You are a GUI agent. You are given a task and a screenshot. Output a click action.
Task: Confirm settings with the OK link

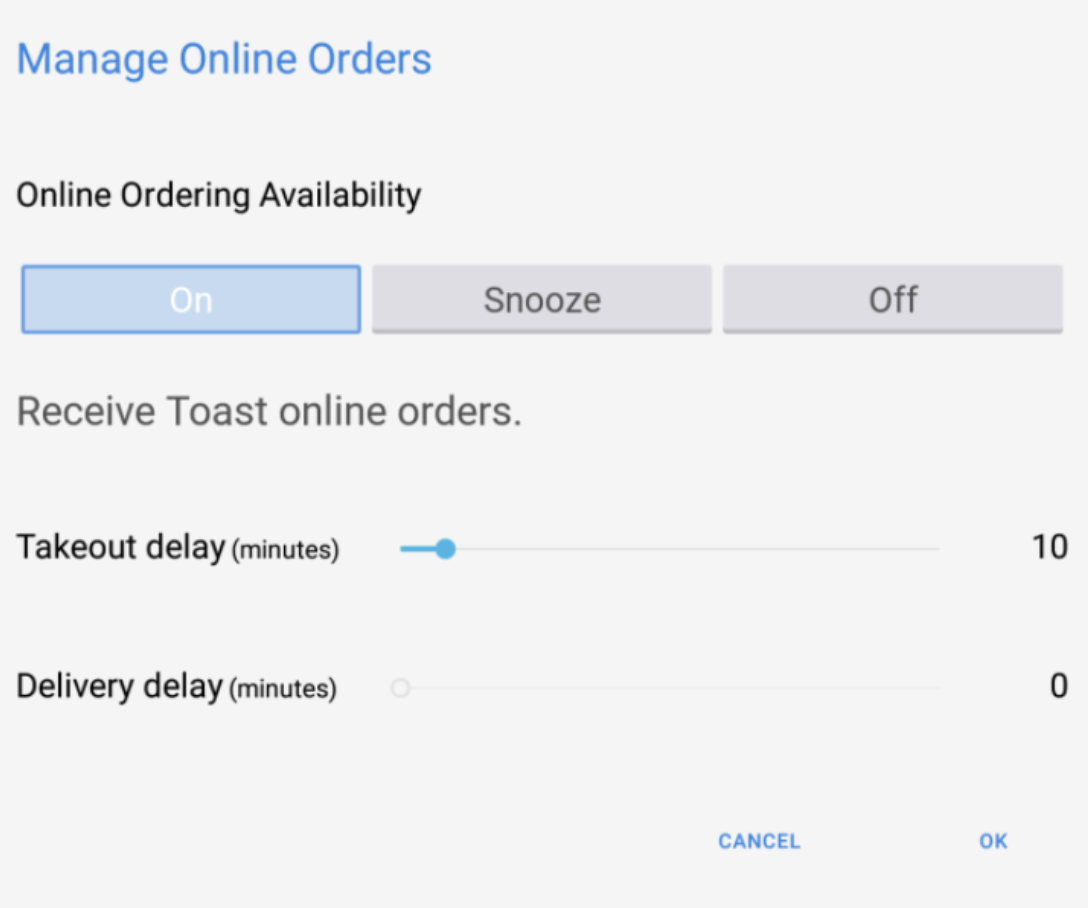click(x=992, y=841)
